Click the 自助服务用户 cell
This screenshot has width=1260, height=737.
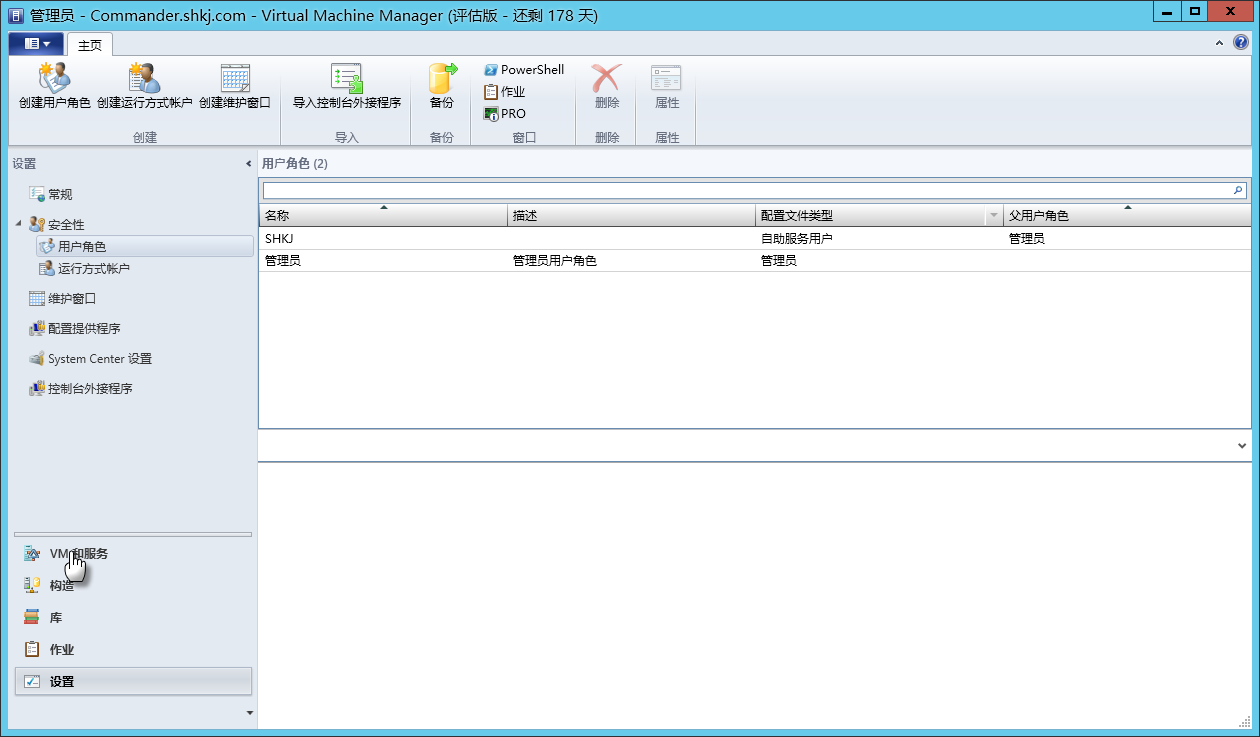tap(796, 239)
